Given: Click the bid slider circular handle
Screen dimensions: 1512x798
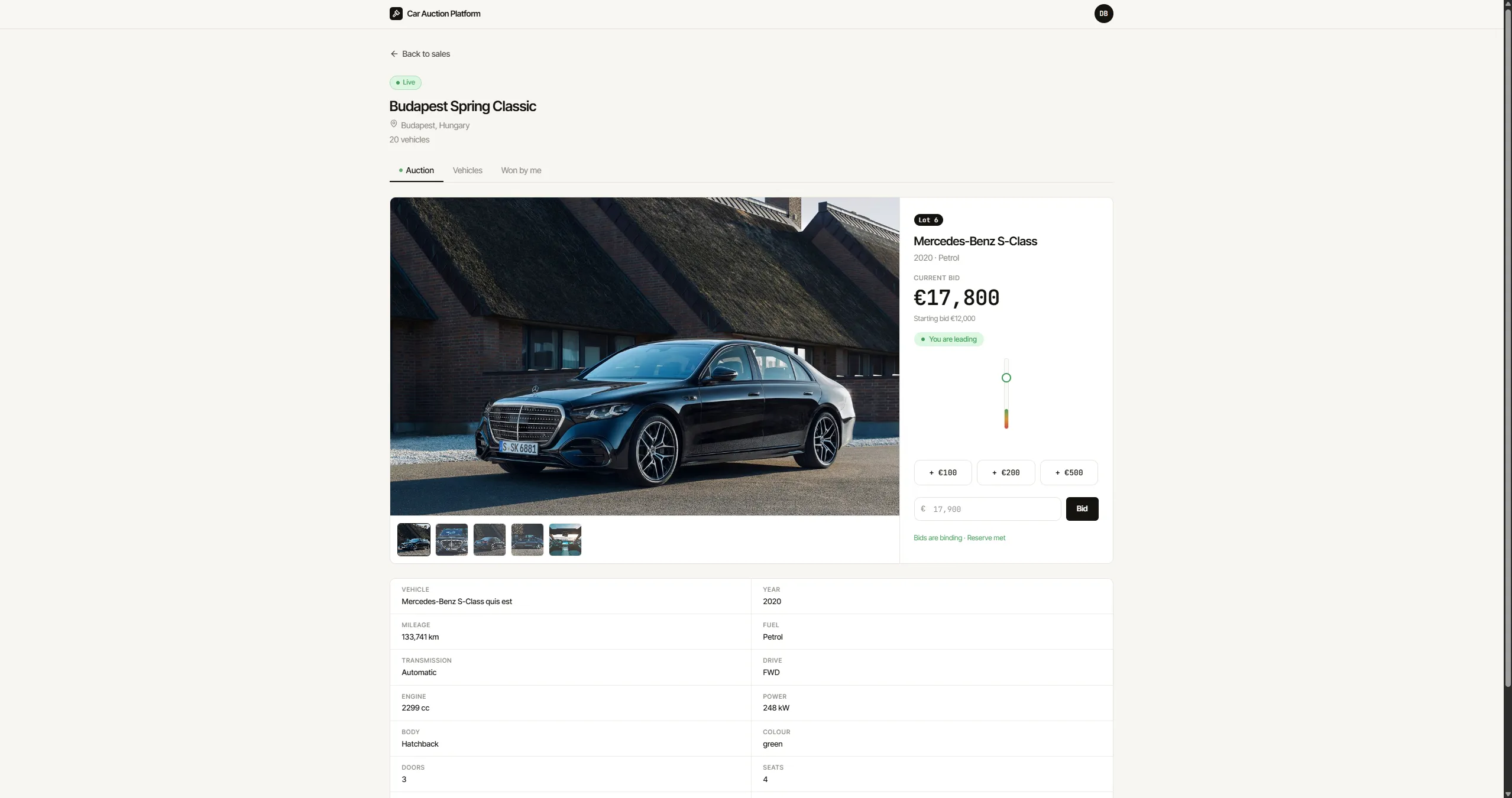Looking at the screenshot, I should pos(1006,378).
